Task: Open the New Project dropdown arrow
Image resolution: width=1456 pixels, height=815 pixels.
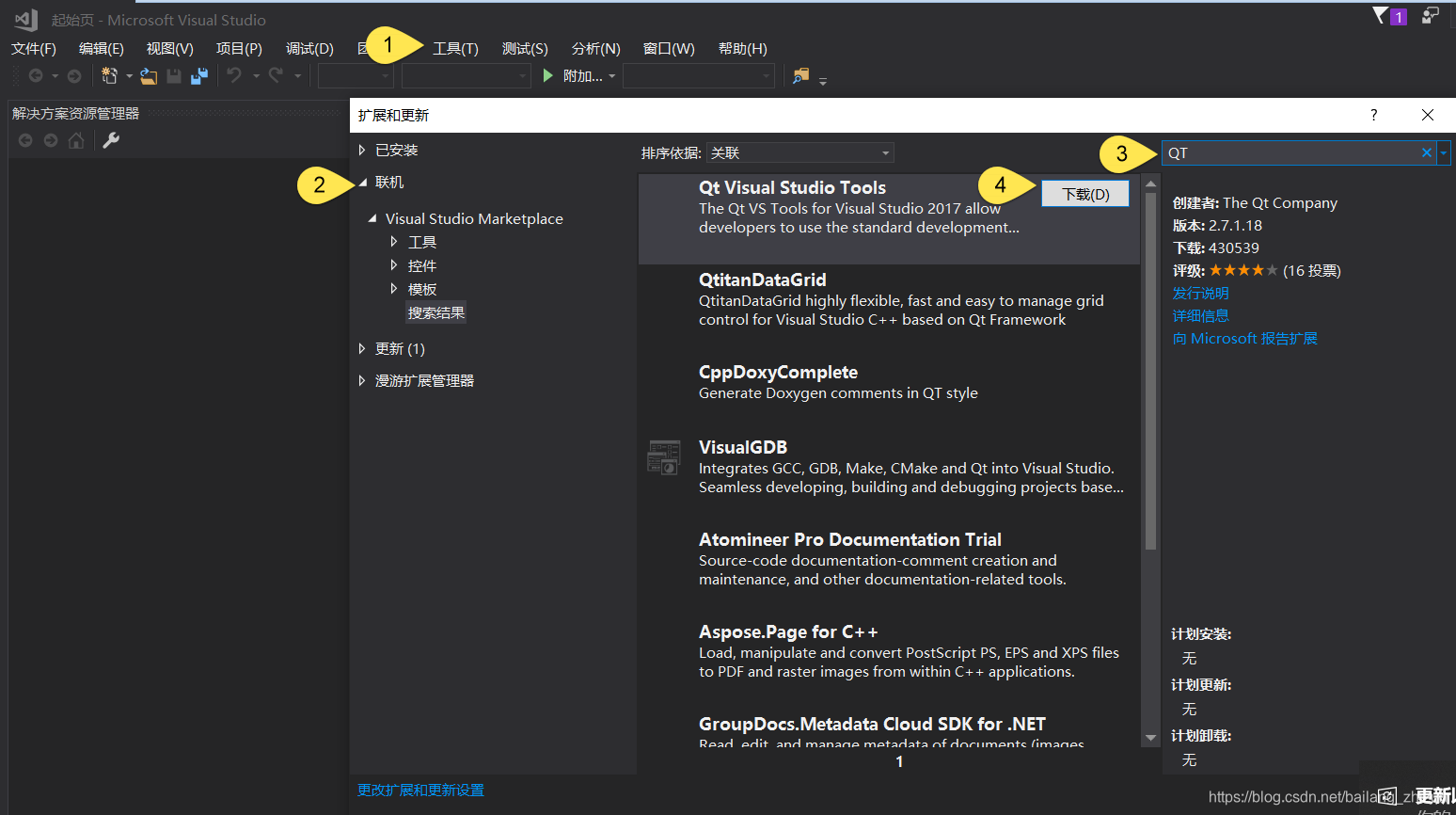Action: pos(129,76)
